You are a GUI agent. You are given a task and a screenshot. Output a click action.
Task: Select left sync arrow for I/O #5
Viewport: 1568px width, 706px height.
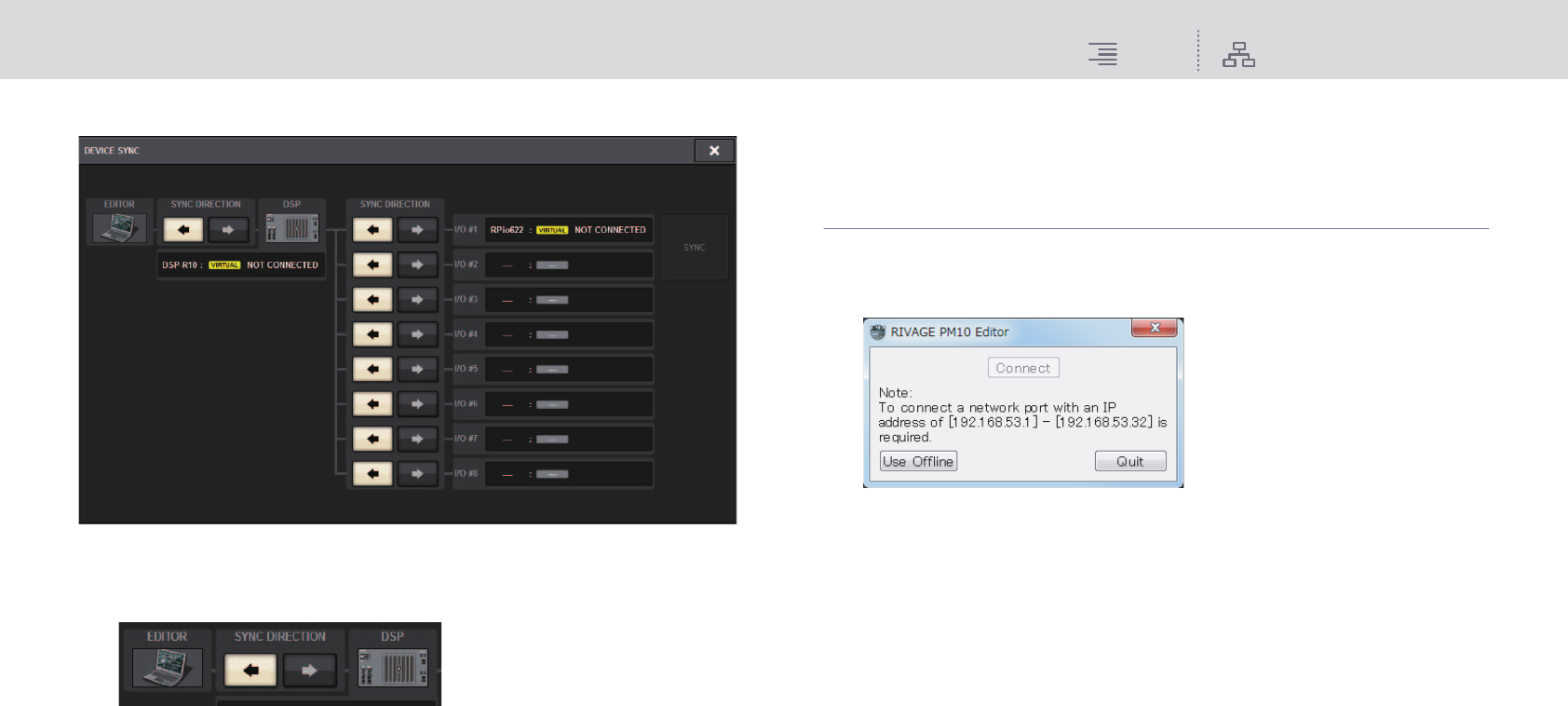[372, 369]
